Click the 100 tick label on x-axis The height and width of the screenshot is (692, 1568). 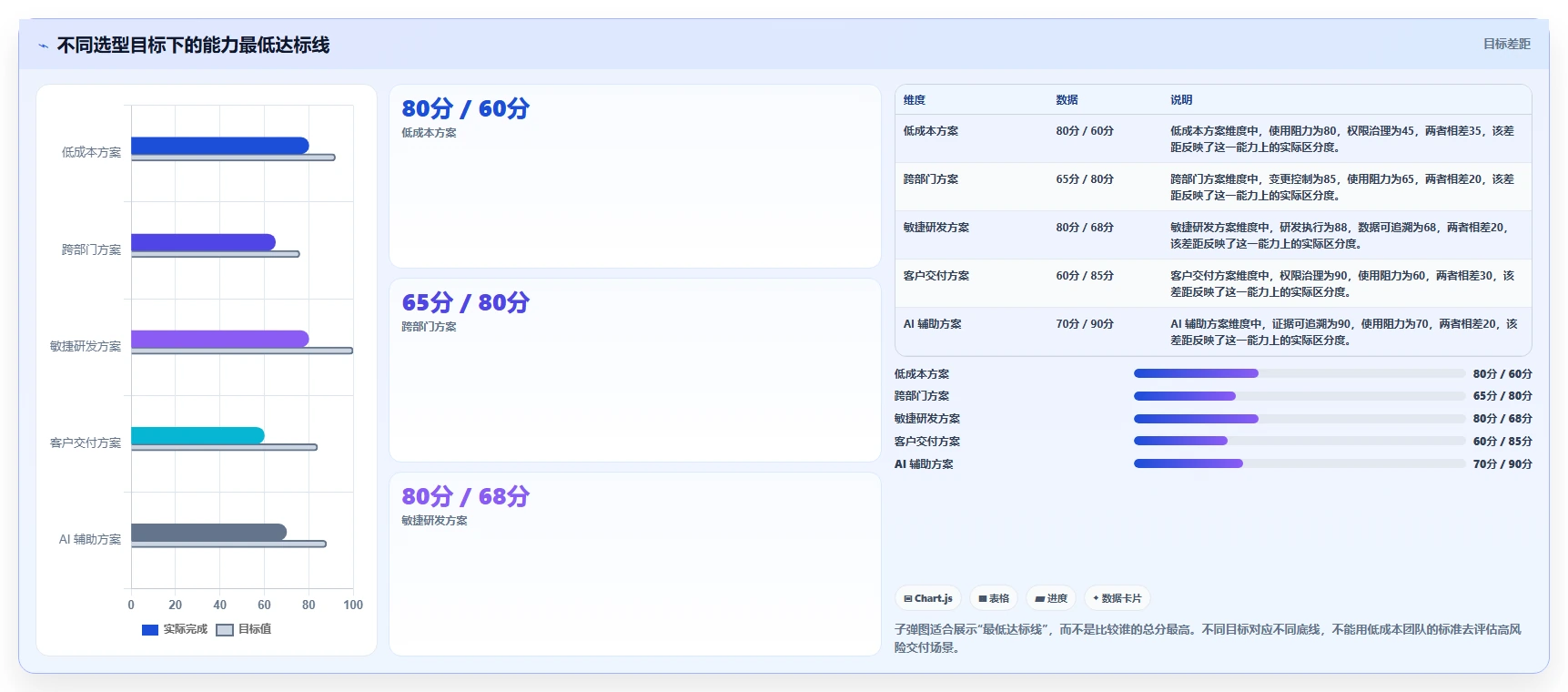pyautogui.click(x=353, y=605)
